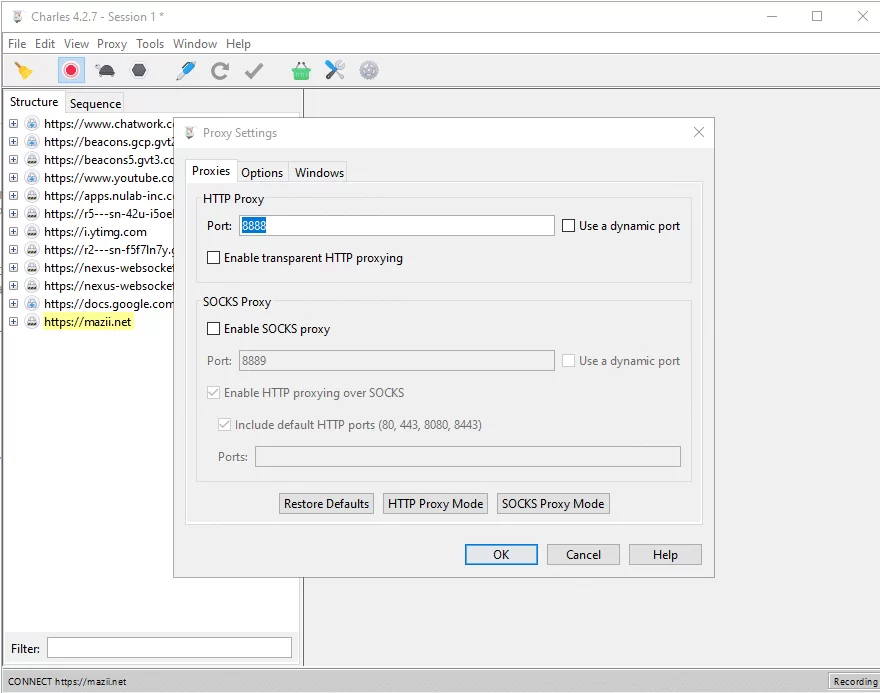880x693 pixels.
Task: Open settings via the wrench icon
Action: pyautogui.click(x=334, y=70)
